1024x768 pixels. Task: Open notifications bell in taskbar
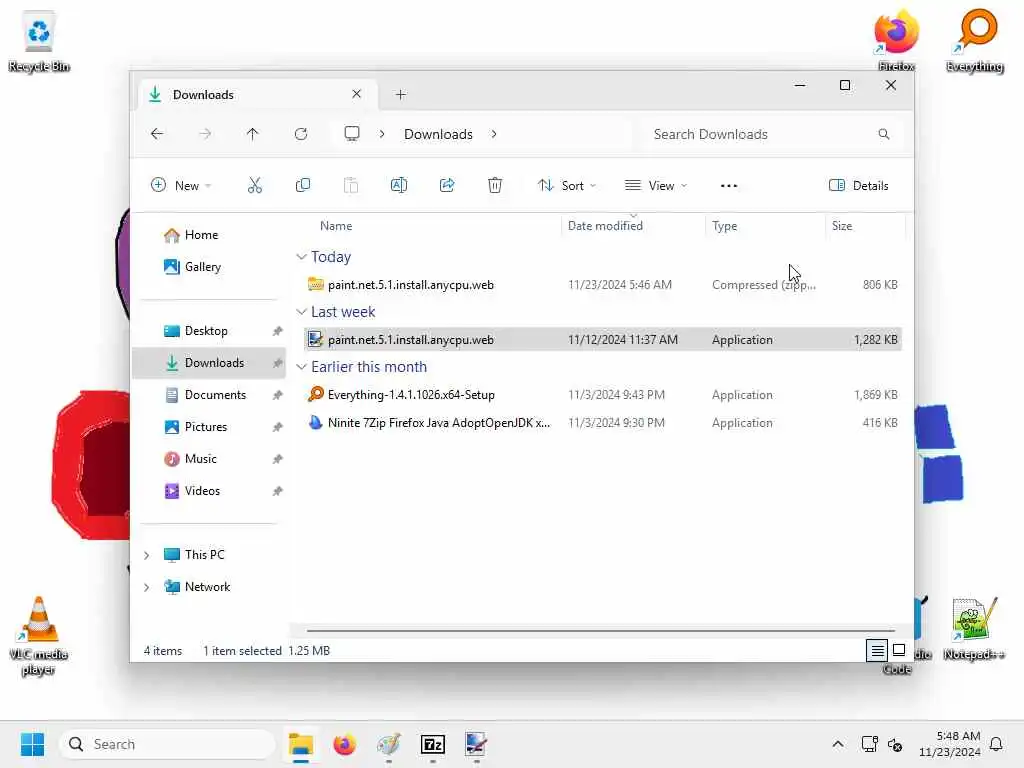997,744
